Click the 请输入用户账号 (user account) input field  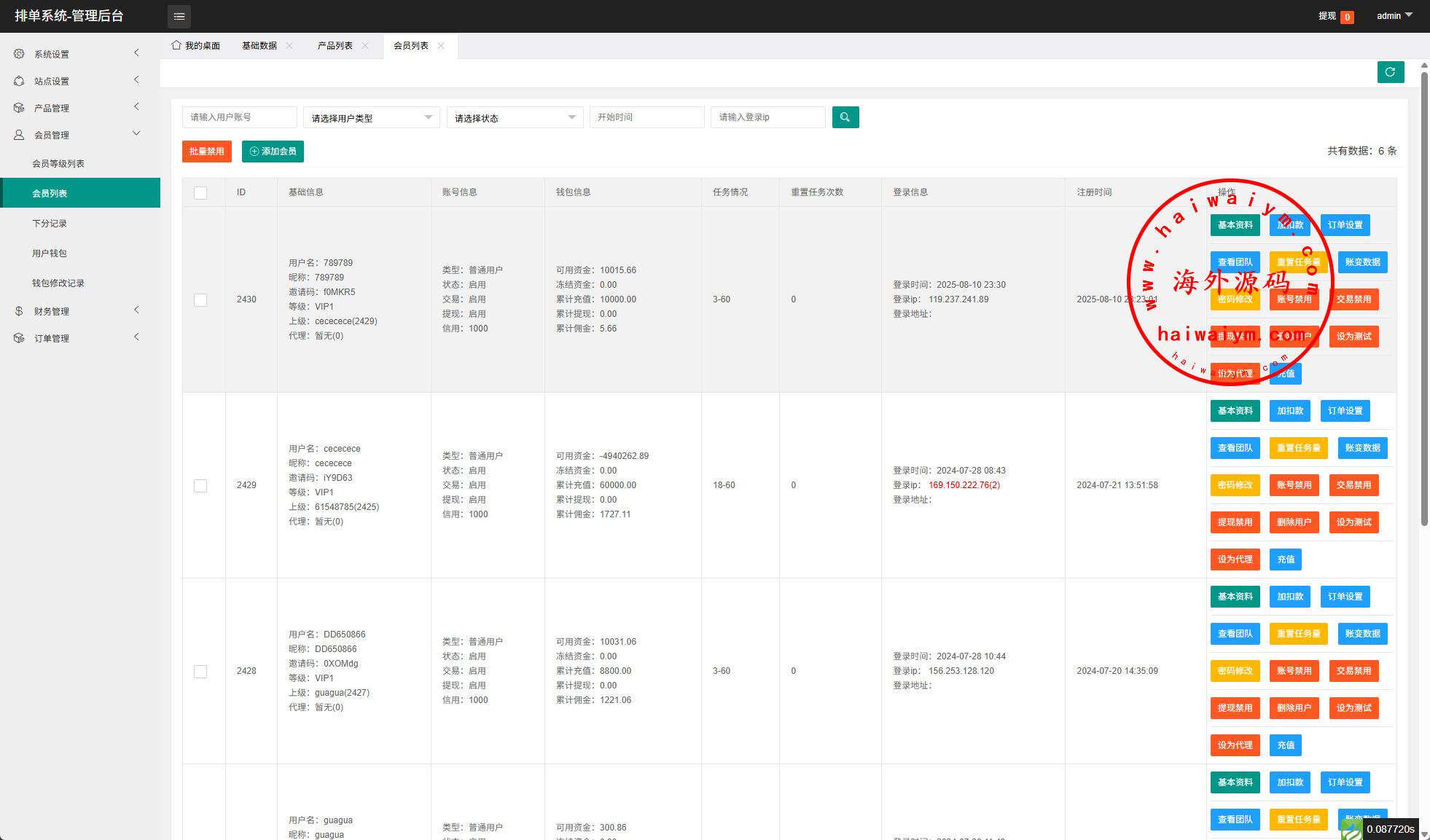pos(239,117)
